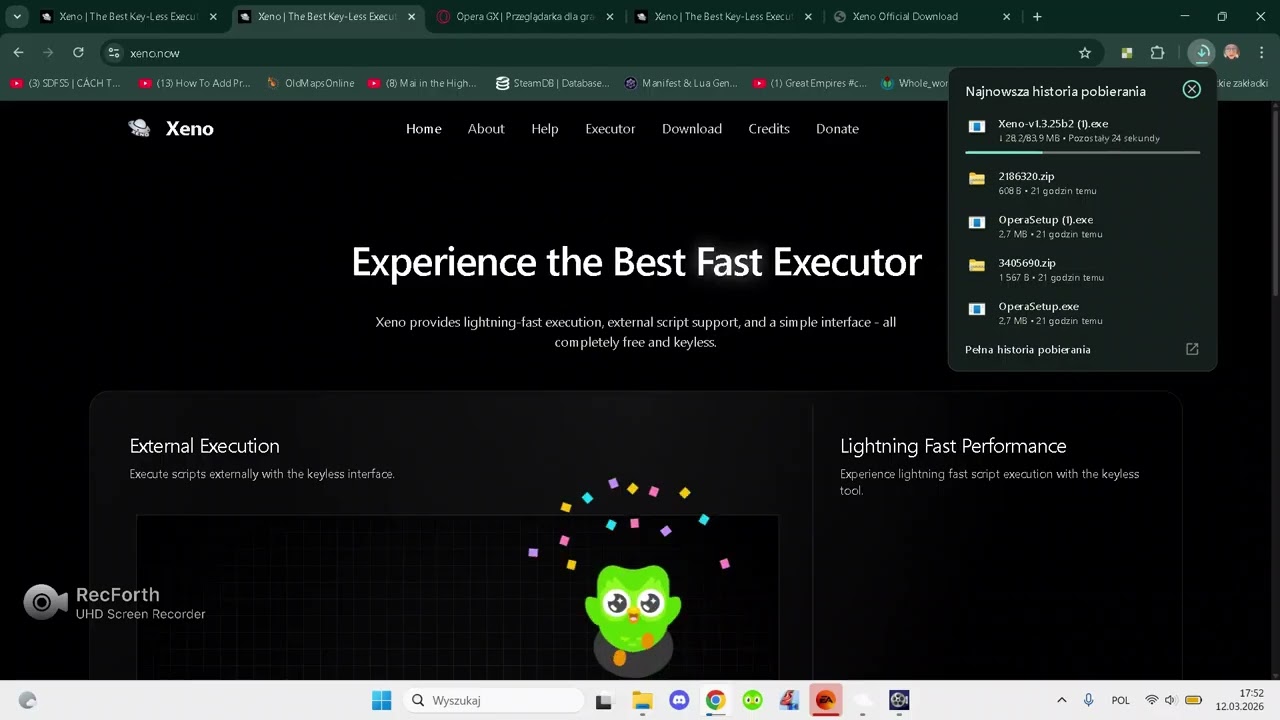The height and width of the screenshot is (720, 1280).
Task: Click the Xeno-v1.3.25b2 (1).exe download entry
Action: pos(1082,130)
